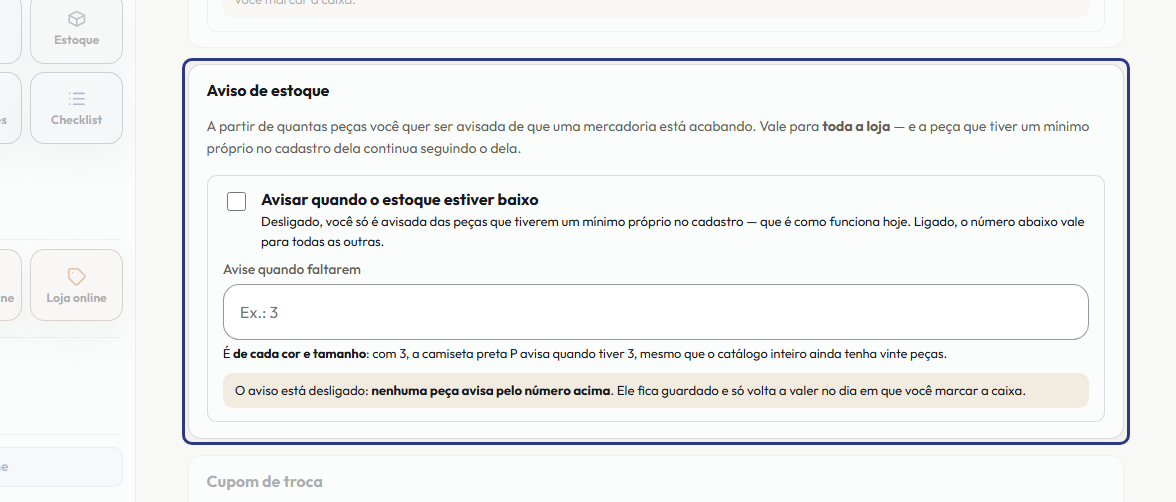
Task: Open the Estoque sidebar tile
Action: (76, 30)
